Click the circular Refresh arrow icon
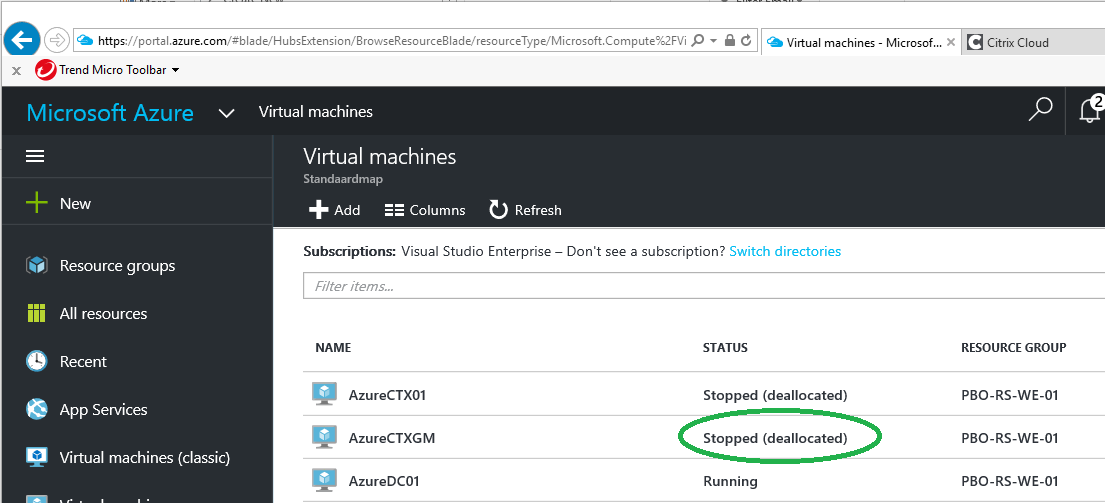 (498, 209)
